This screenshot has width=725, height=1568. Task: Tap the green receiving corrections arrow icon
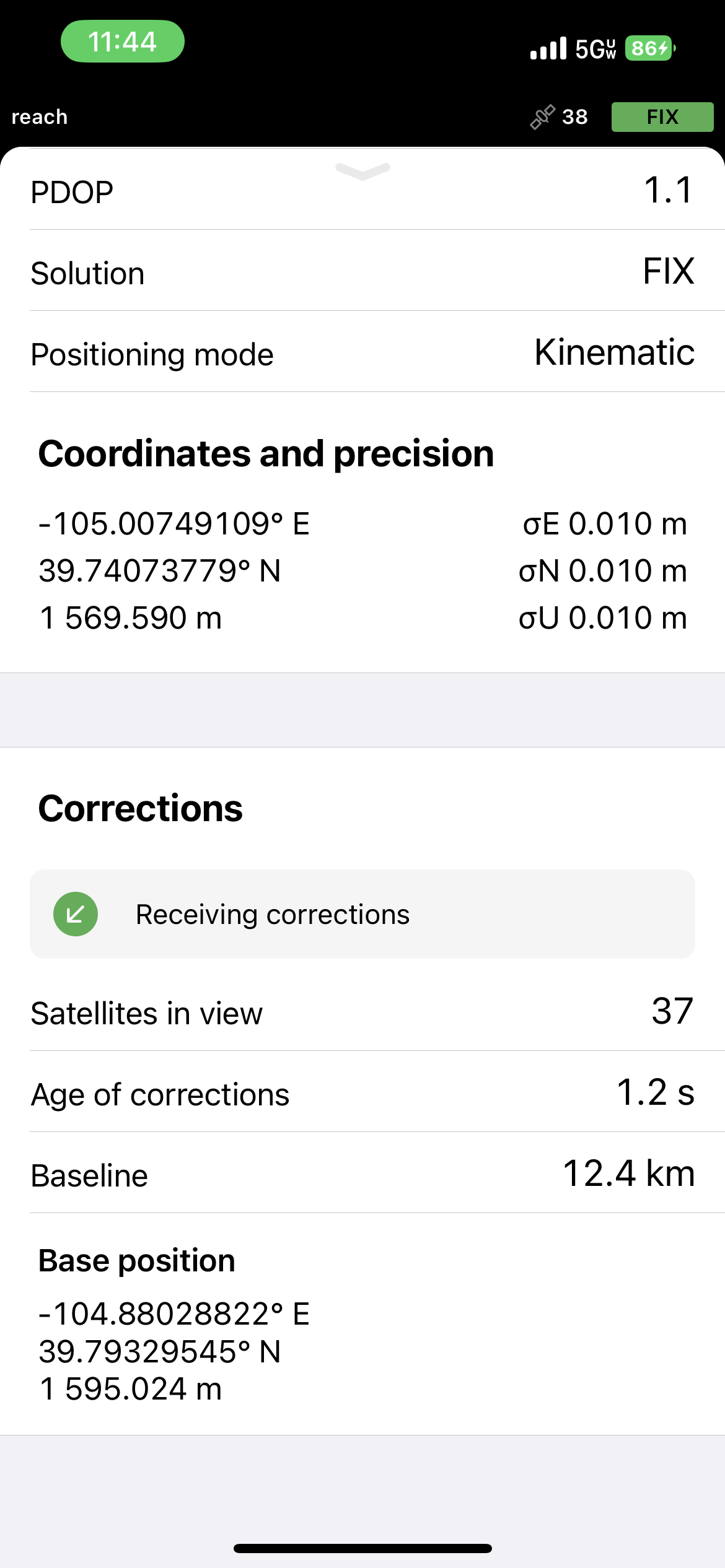[76, 914]
